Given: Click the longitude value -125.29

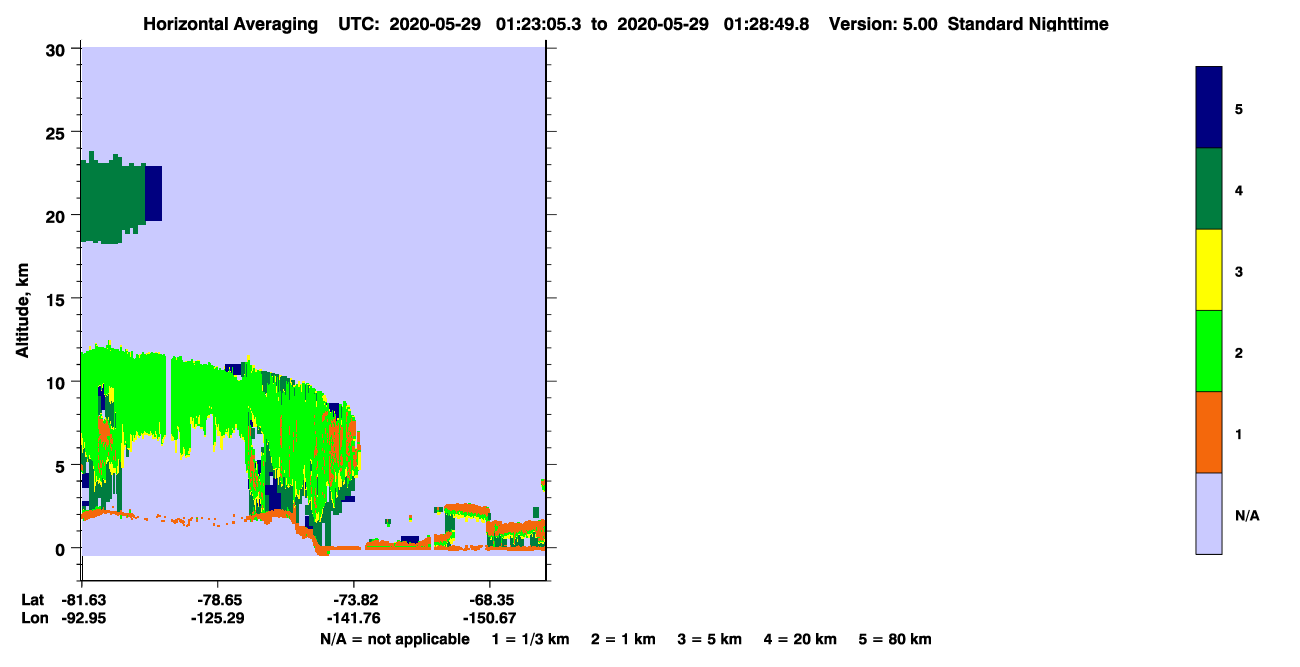Looking at the screenshot, I should (x=217, y=618).
